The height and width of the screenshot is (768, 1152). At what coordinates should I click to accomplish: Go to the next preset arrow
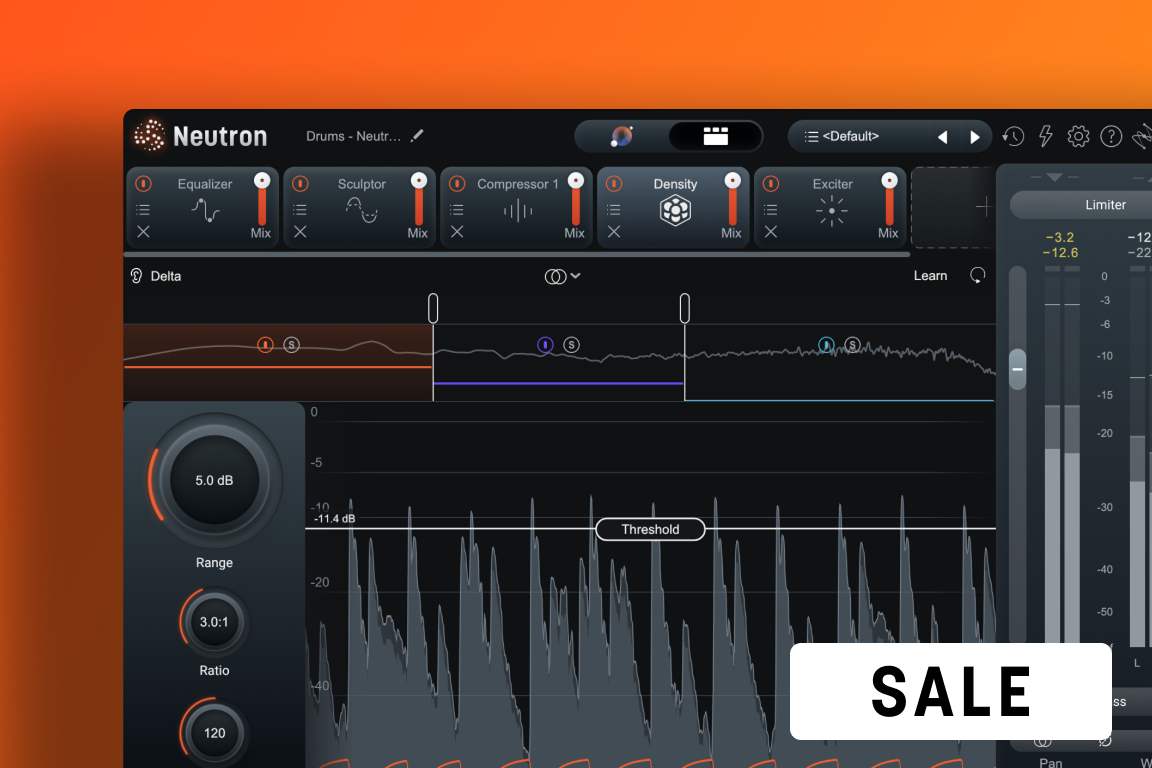pos(975,137)
